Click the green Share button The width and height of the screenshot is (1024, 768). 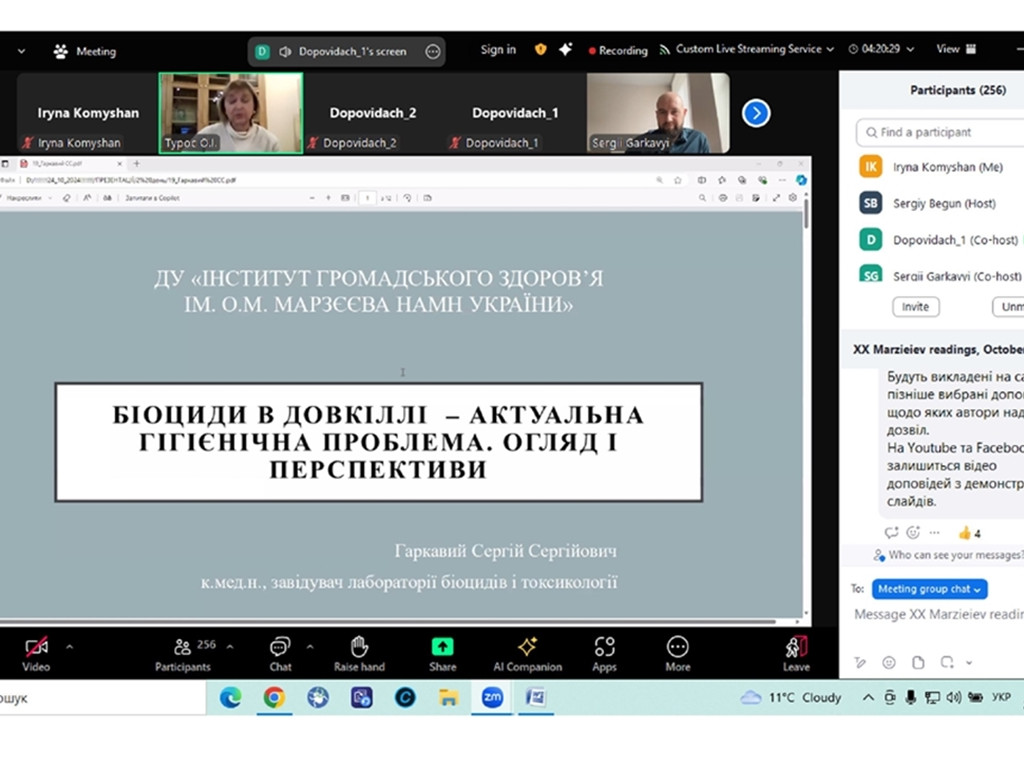443,654
